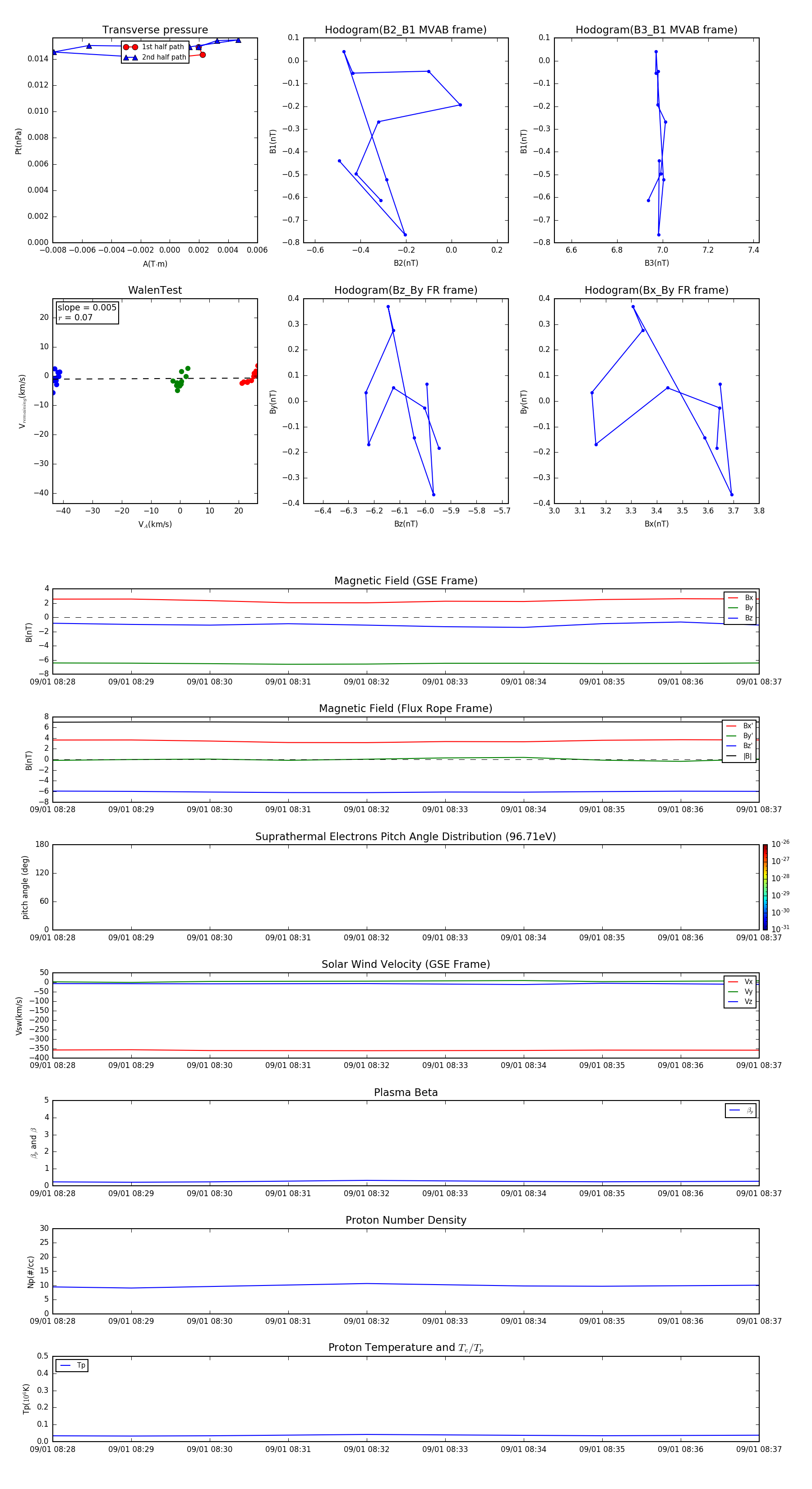Click the 'Proton Temperature and Te/Tp' title

click(x=406, y=1348)
